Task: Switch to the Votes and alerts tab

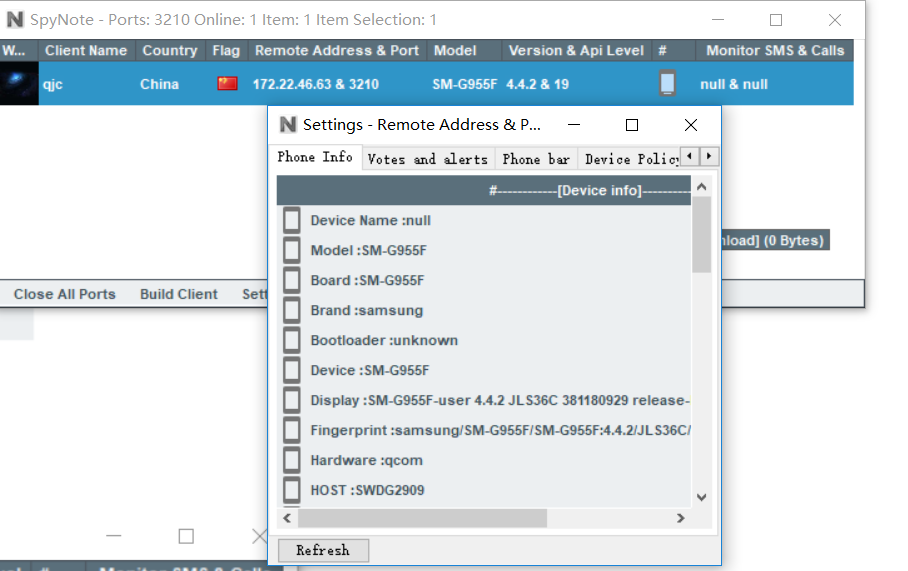Action: point(428,159)
